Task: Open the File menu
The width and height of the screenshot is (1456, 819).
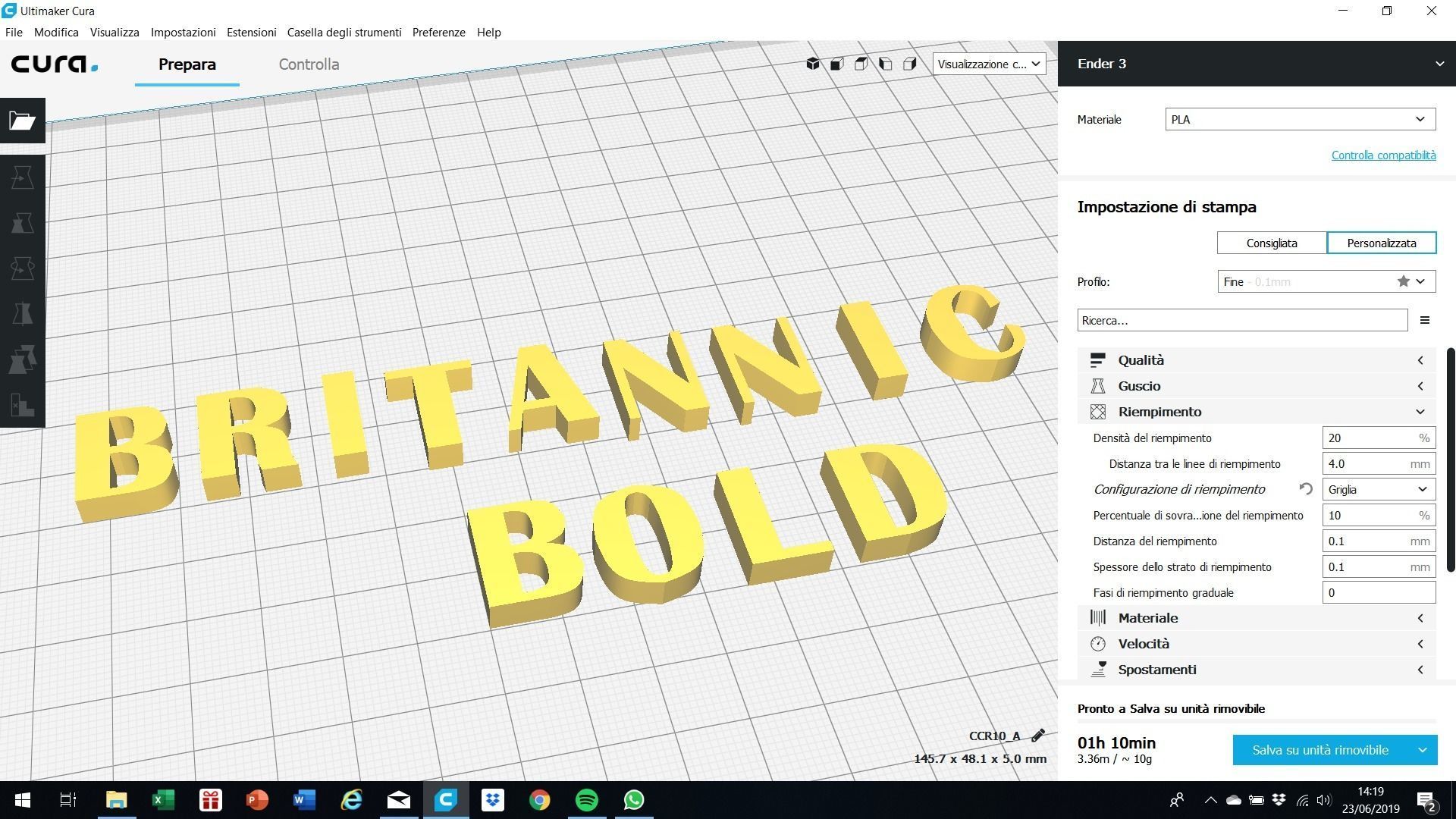Action: point(14,32)
